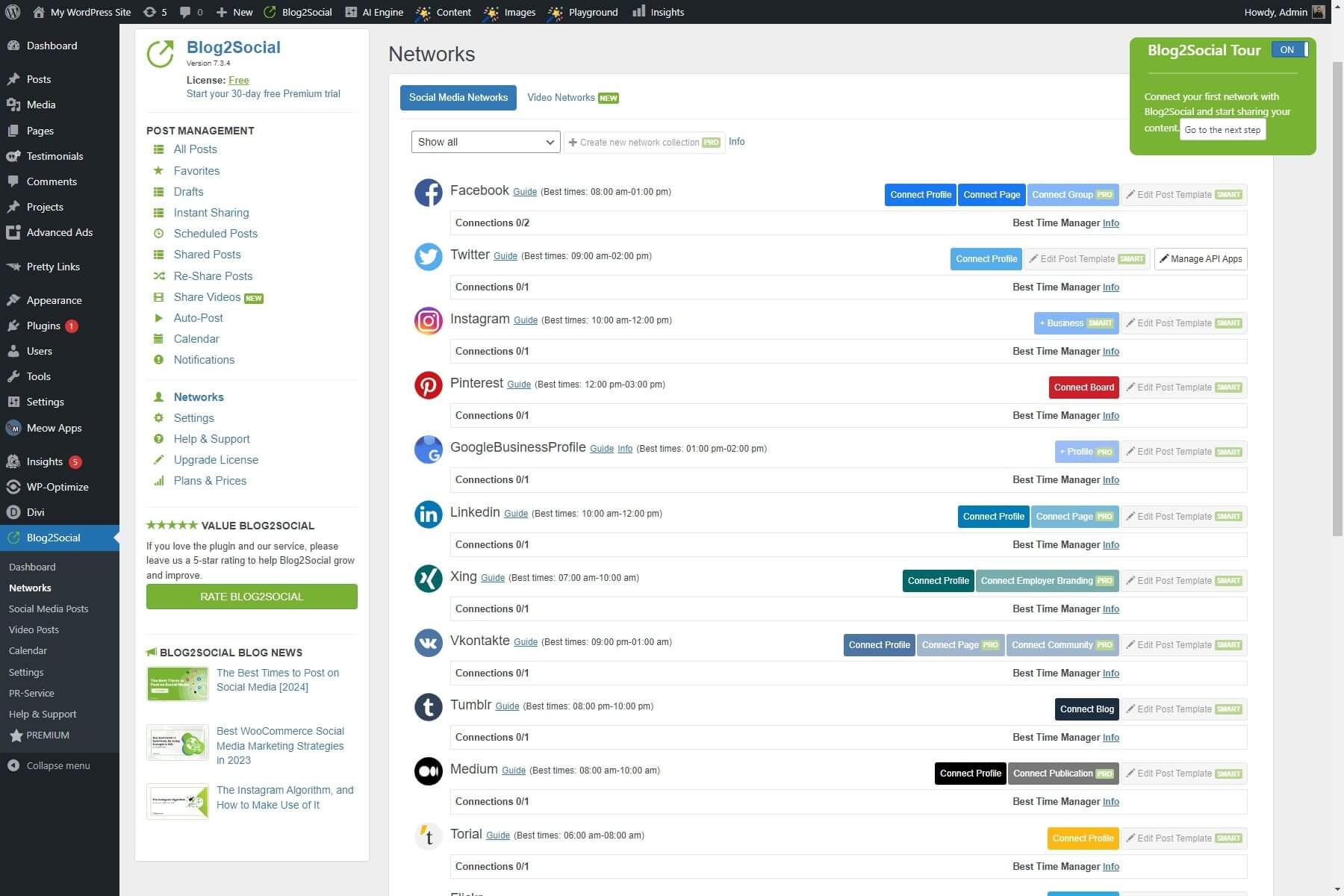Click the Twitter bird logo icon

428,257
